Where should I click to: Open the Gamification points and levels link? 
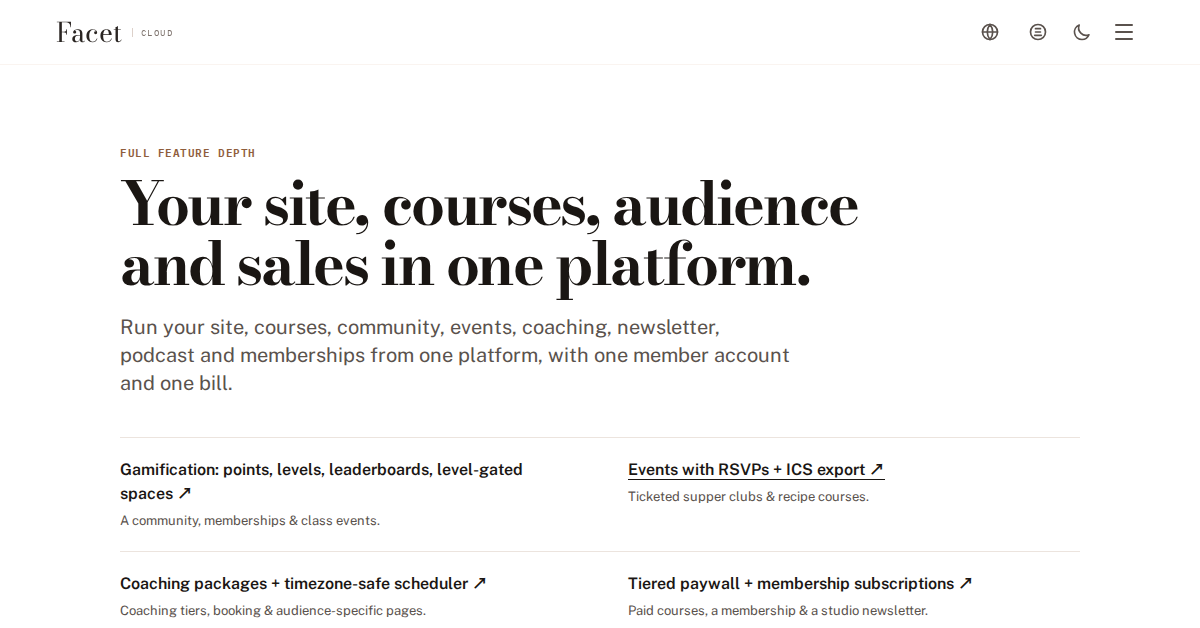tap(321, 481)
